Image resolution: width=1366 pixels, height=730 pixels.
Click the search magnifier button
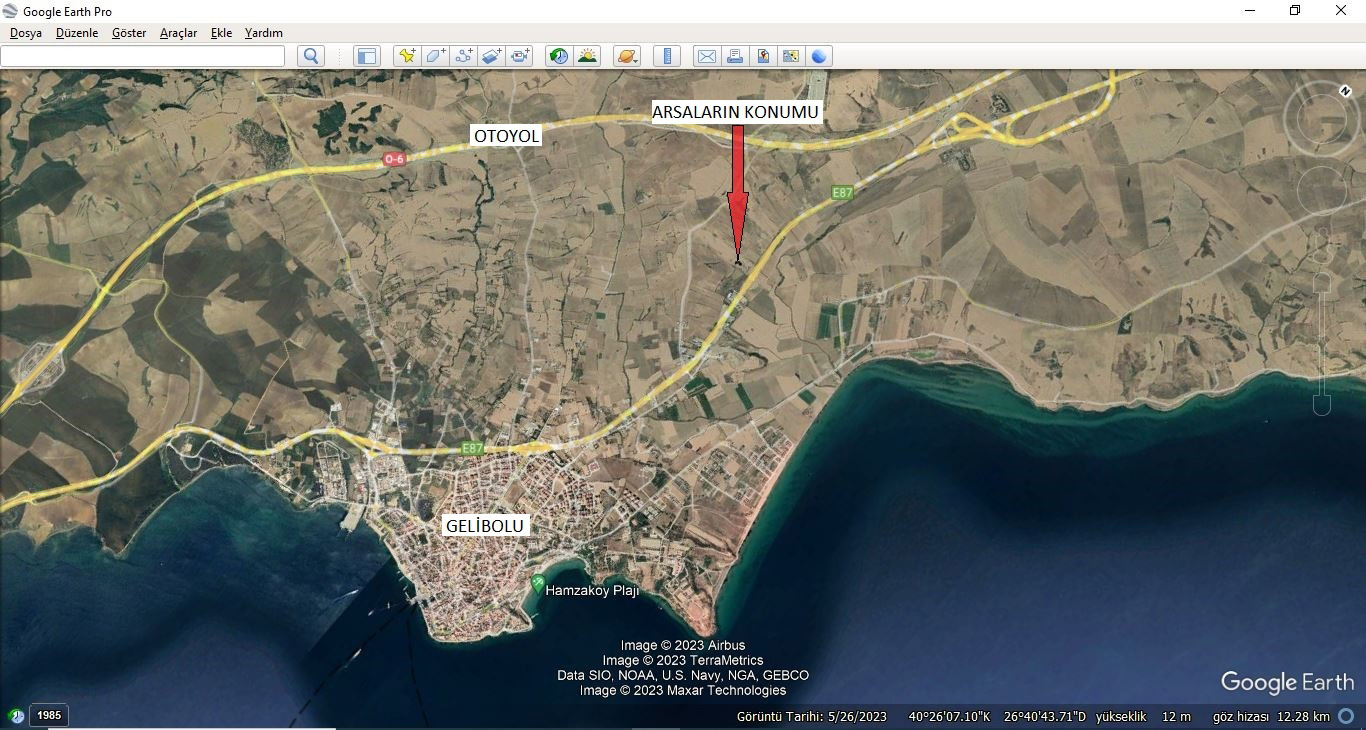[311, 56]
